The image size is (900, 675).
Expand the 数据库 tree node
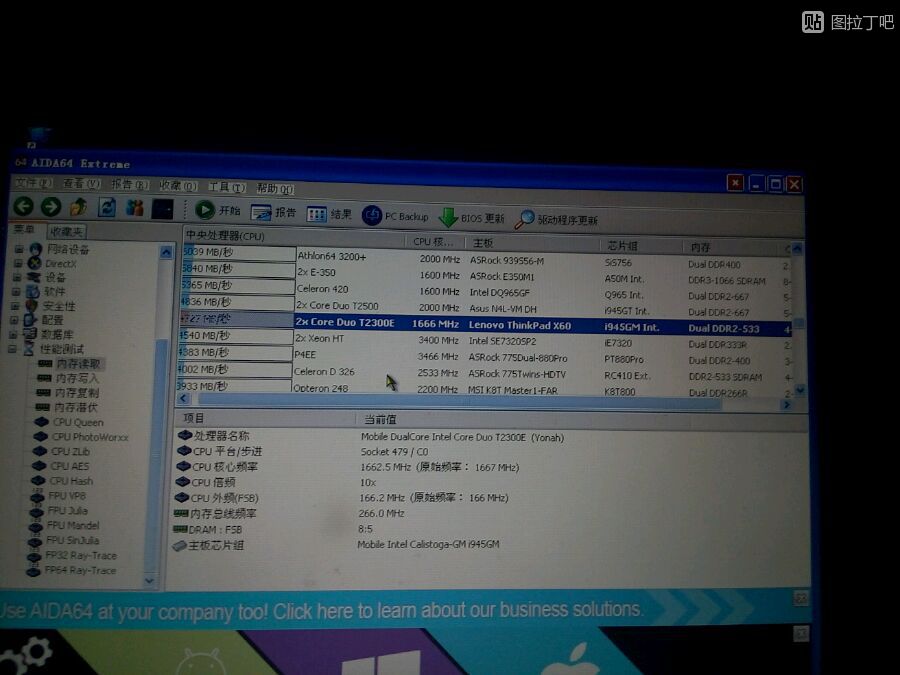[13, 334]
